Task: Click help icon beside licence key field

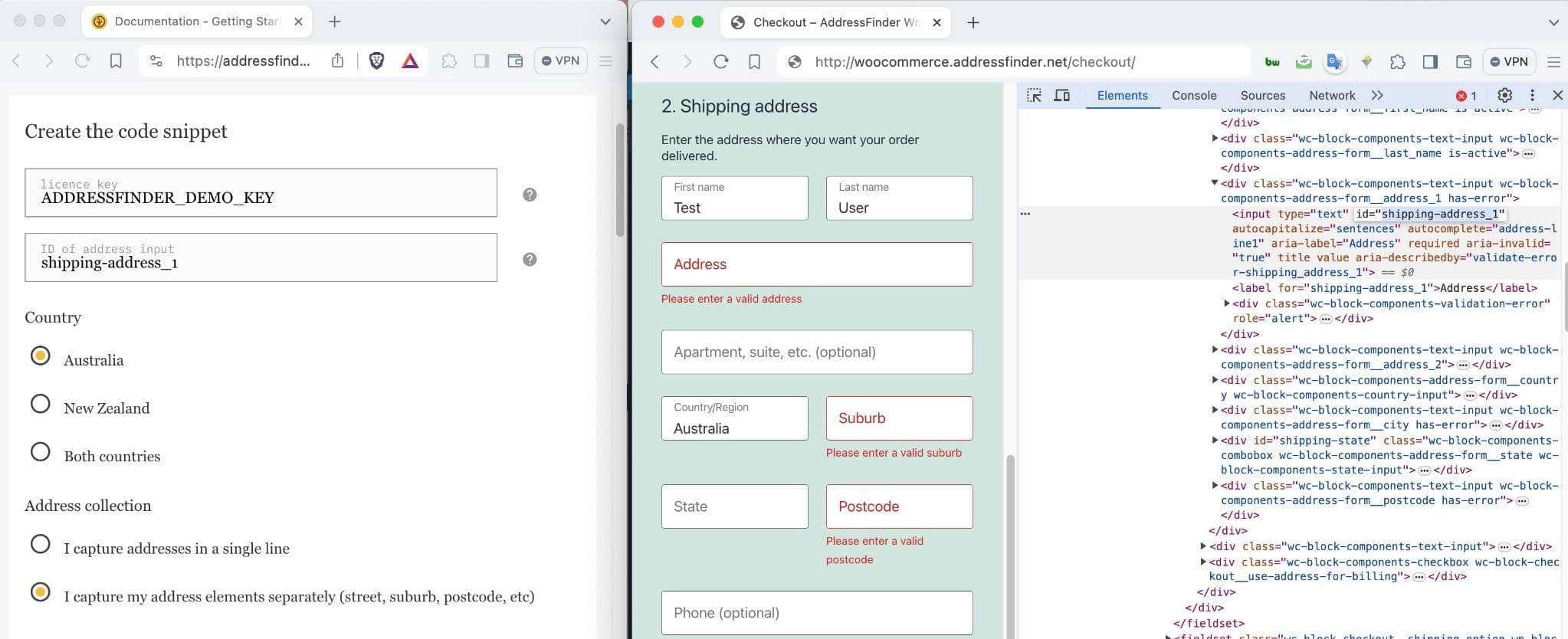Action: point(530,195)
